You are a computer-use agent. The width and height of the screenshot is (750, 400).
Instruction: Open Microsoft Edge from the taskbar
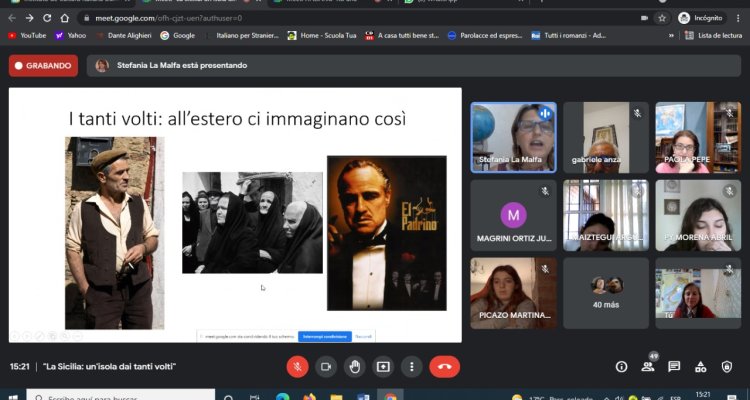pos(283,396)
